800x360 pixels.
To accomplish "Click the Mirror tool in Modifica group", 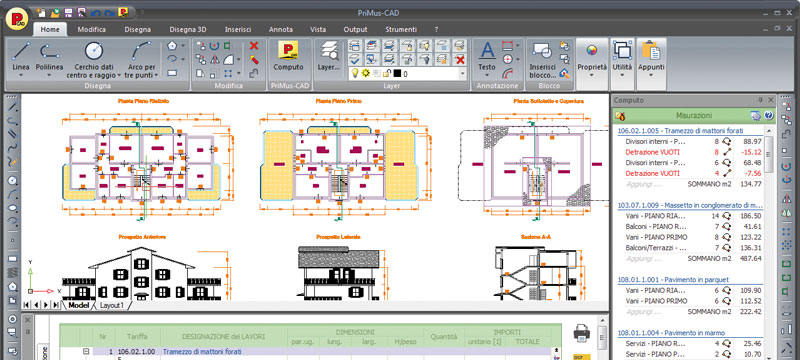I will coord(215,60).
